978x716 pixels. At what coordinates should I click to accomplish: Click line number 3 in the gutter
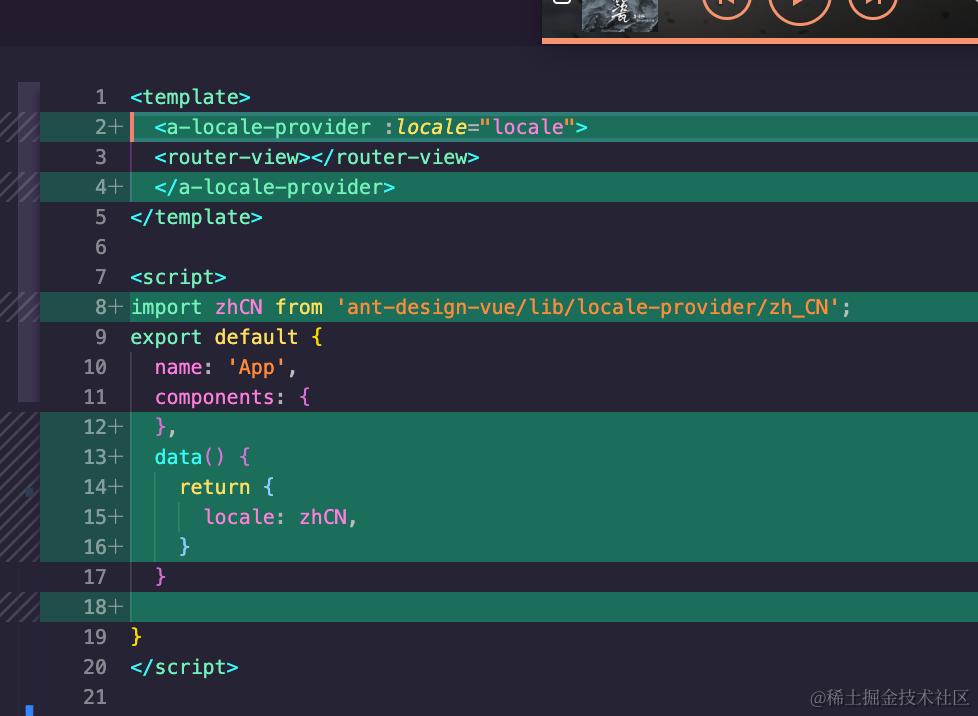(101, 157)
